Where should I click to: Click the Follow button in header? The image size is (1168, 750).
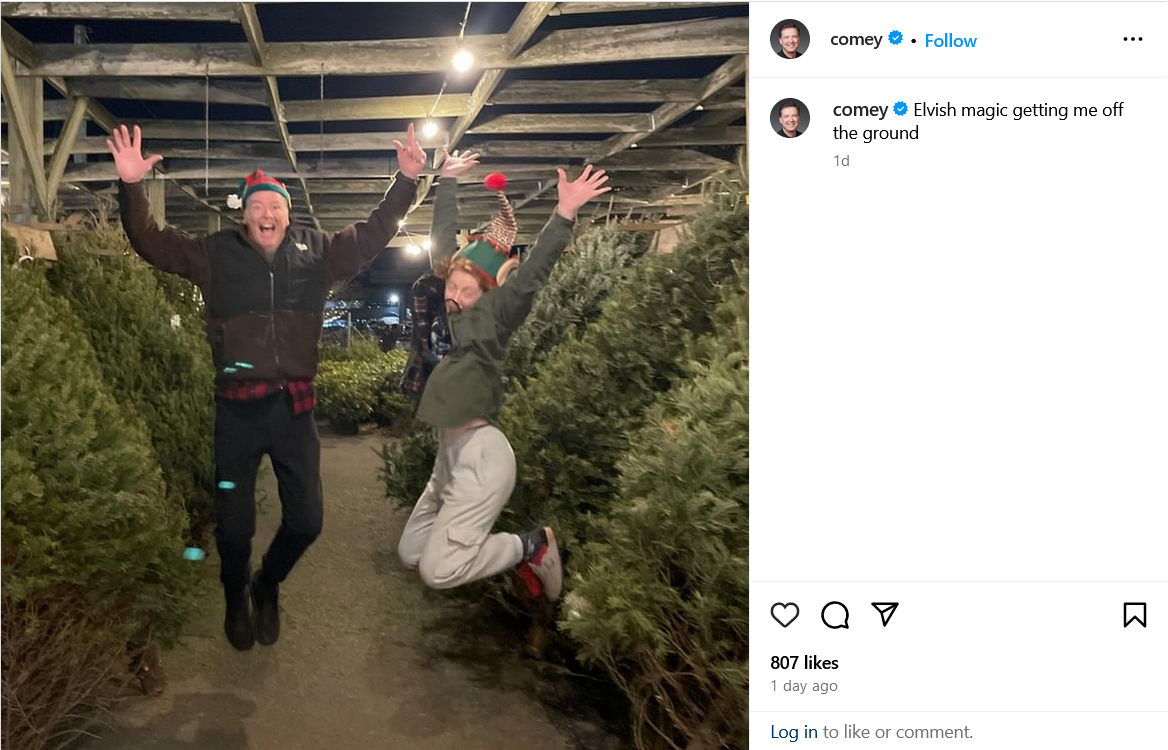[950, 40]
